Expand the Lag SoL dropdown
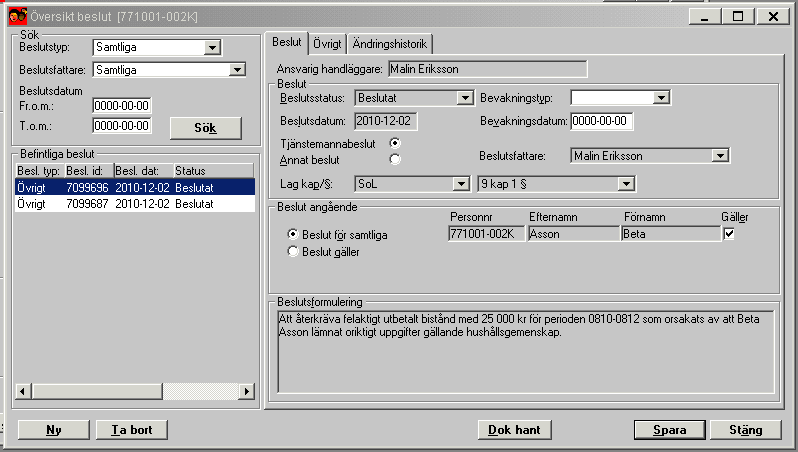 pos(461,183)
